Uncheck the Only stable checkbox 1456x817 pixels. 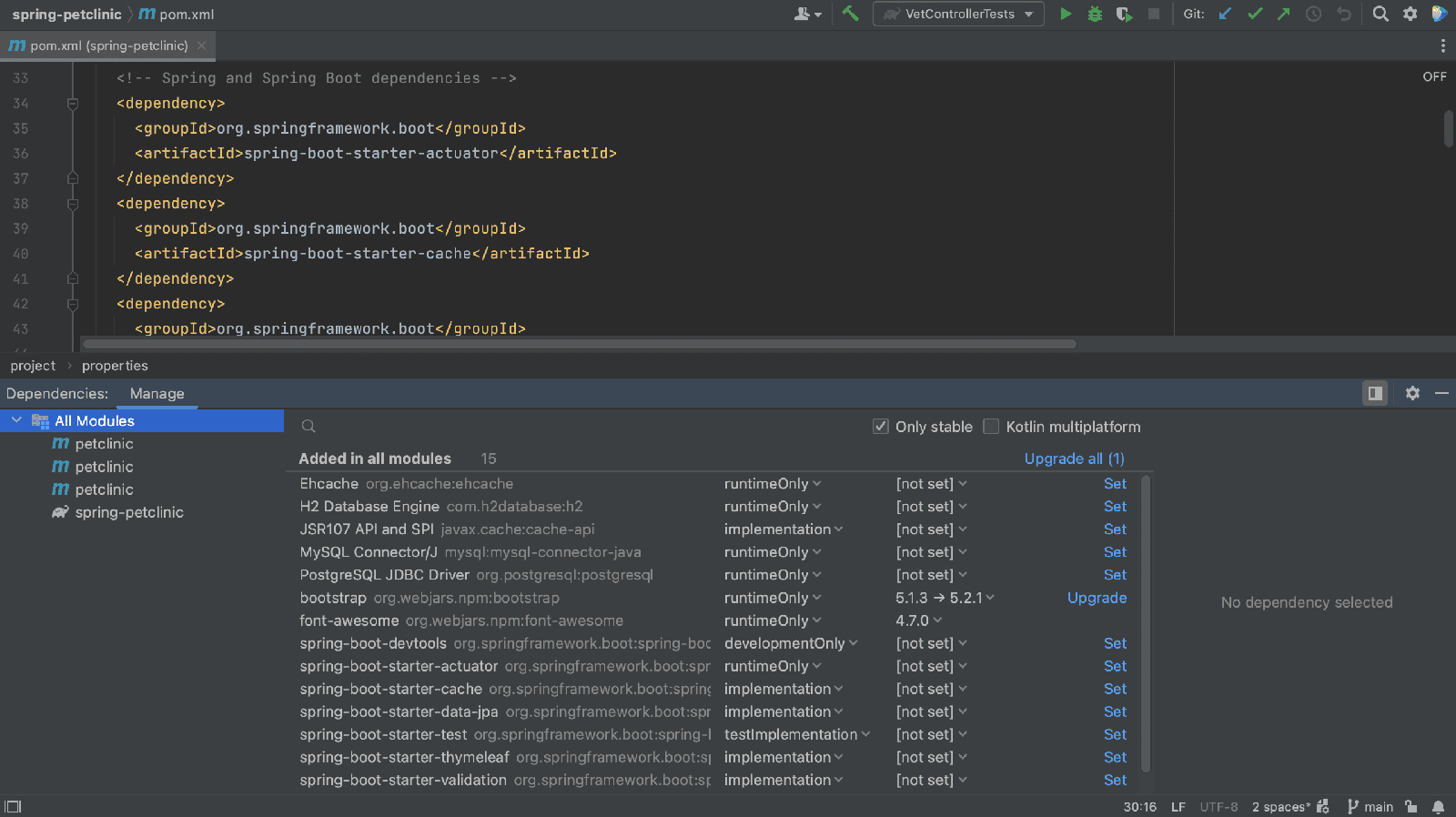[880, 426]
